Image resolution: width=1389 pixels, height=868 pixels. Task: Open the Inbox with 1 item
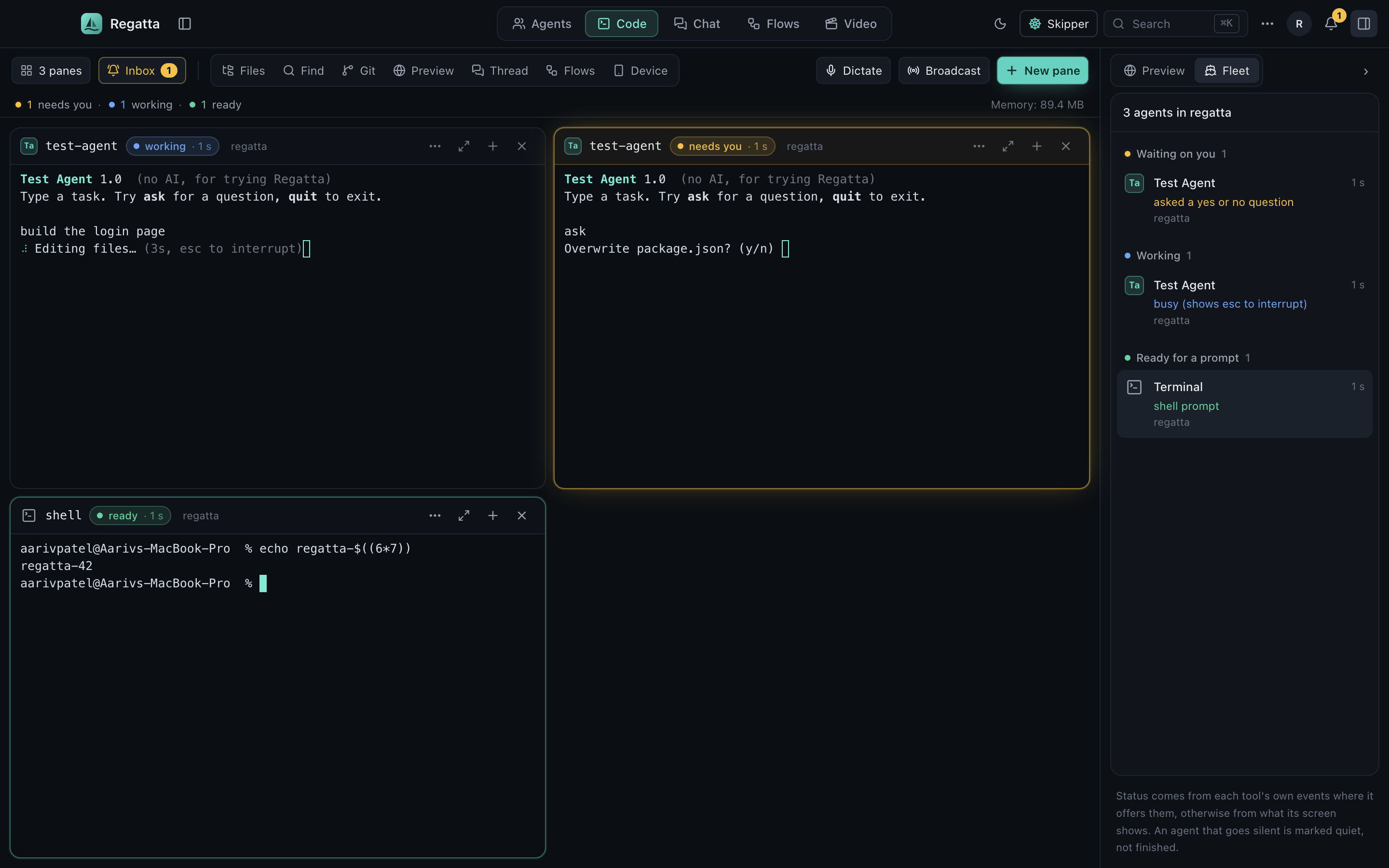142,70
